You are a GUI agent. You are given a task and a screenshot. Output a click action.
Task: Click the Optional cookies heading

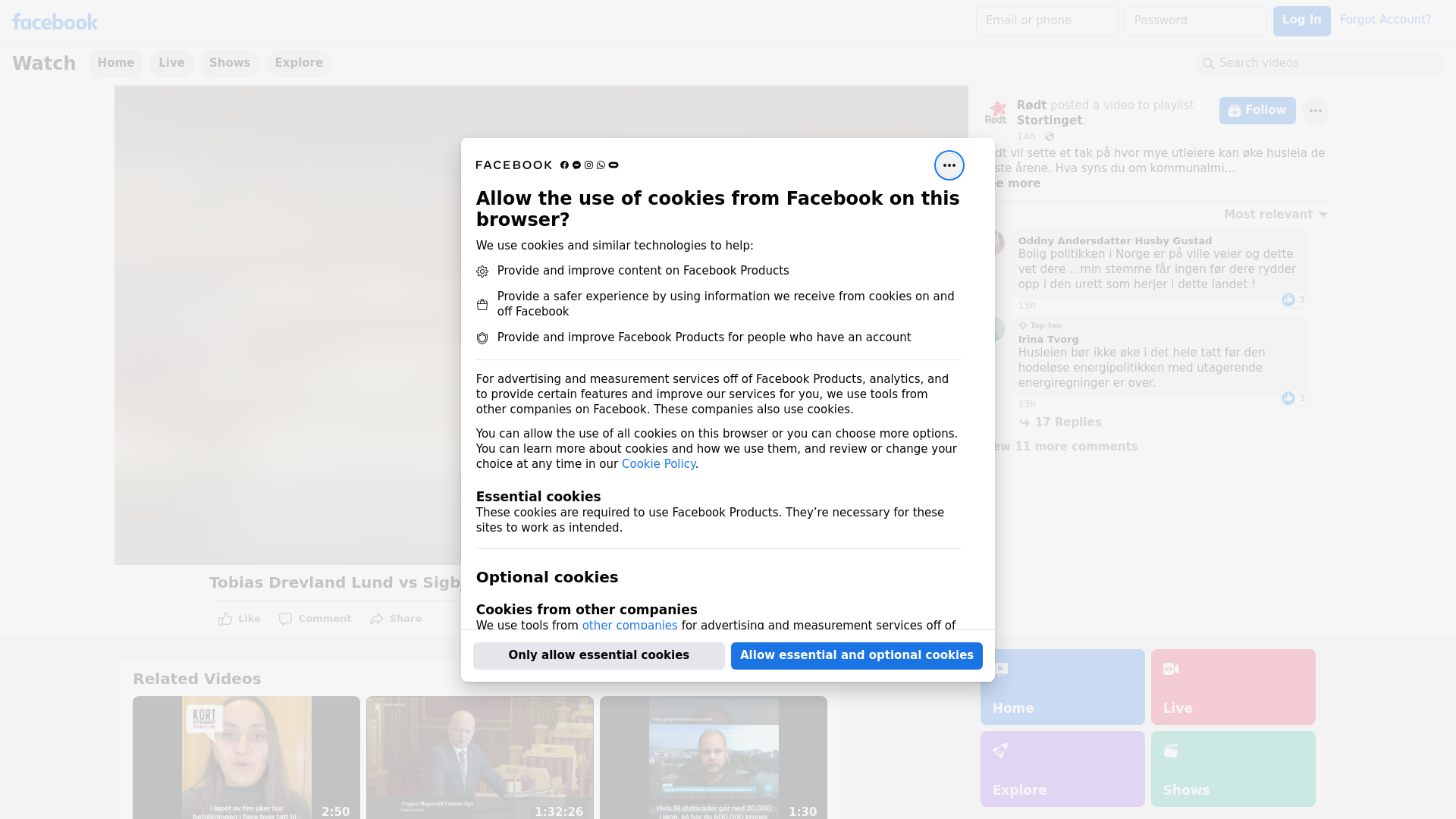pos(547,578)
